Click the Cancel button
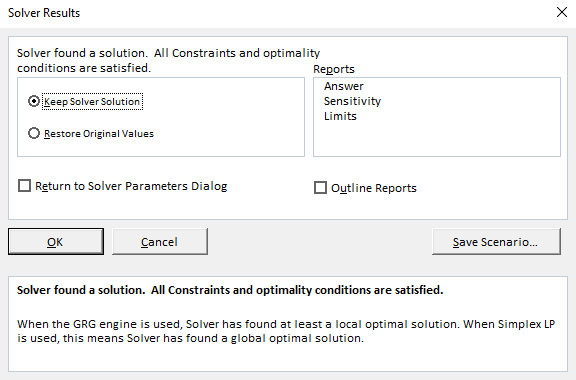576x380 pixels. coord(160,241)
